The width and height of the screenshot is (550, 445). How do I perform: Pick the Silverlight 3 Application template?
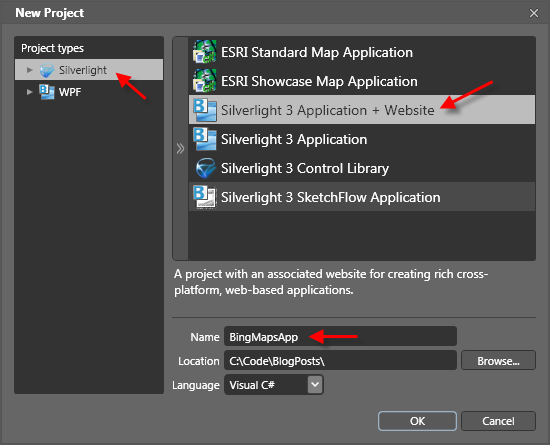click(x=362, y=139)
